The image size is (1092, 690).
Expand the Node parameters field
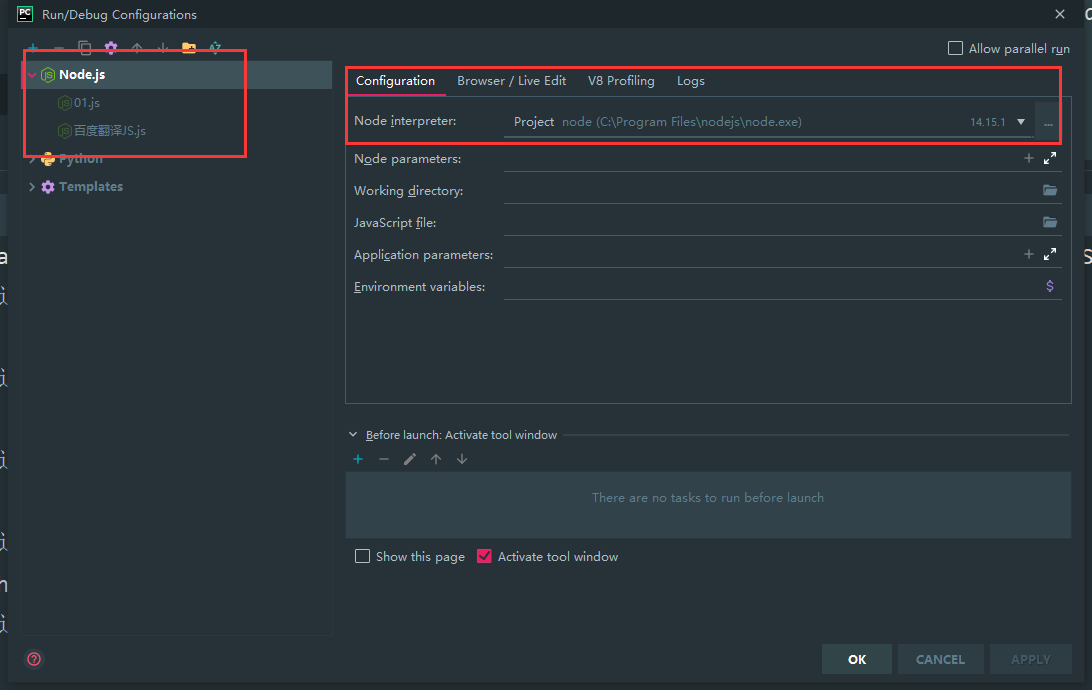(x=1050, y=159)
